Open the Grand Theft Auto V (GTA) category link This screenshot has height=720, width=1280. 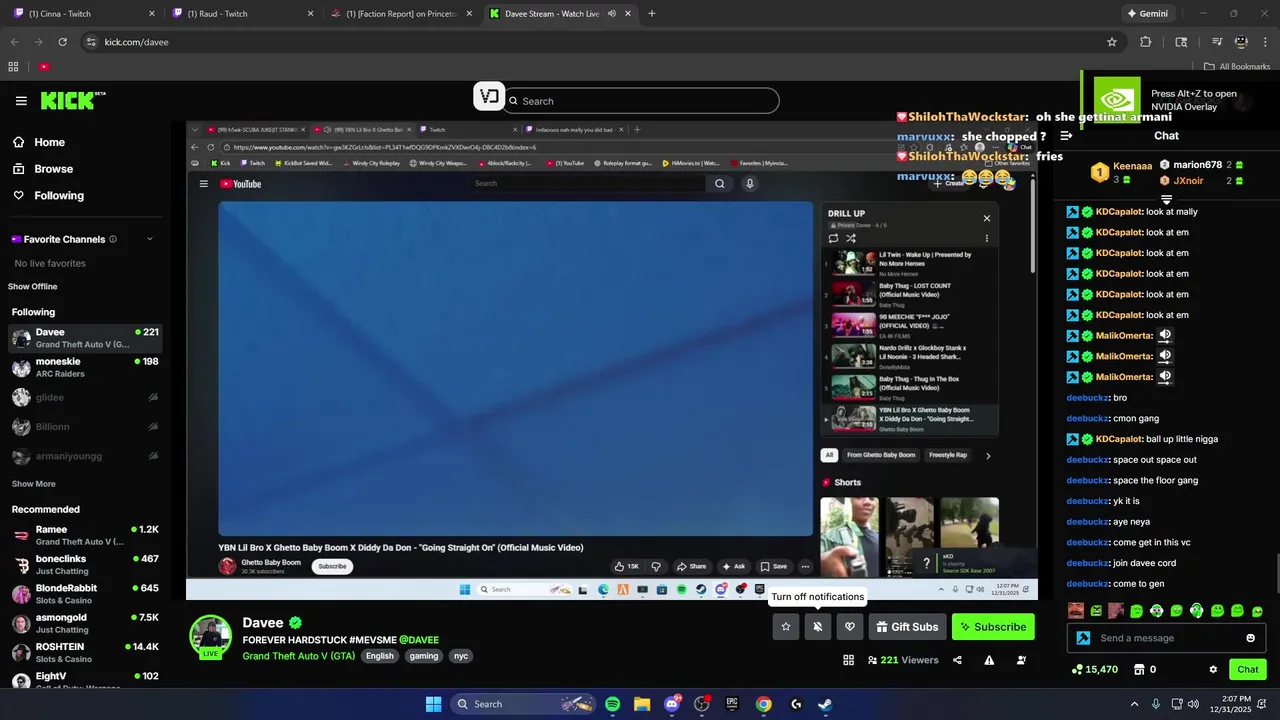pyautogui.click(x=298, y=656)
